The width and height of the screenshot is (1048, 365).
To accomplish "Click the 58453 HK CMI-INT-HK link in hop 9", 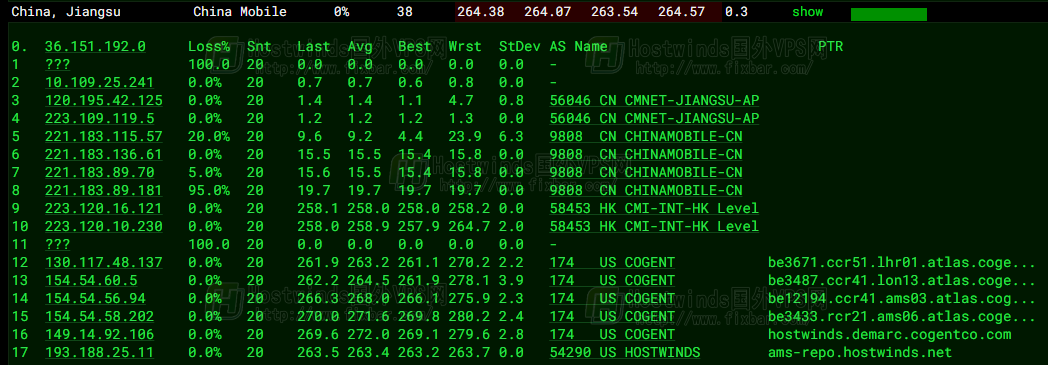I will tap(654, 209).
